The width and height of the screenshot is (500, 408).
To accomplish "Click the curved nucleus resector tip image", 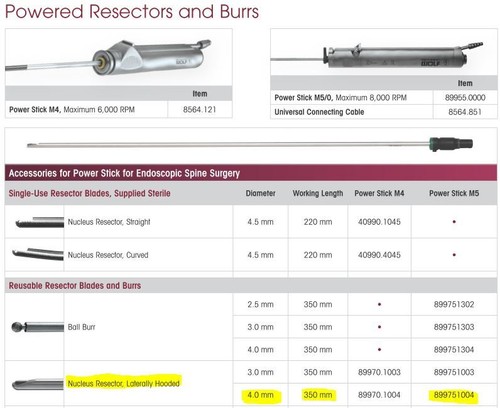I will (x=38, y=254).
